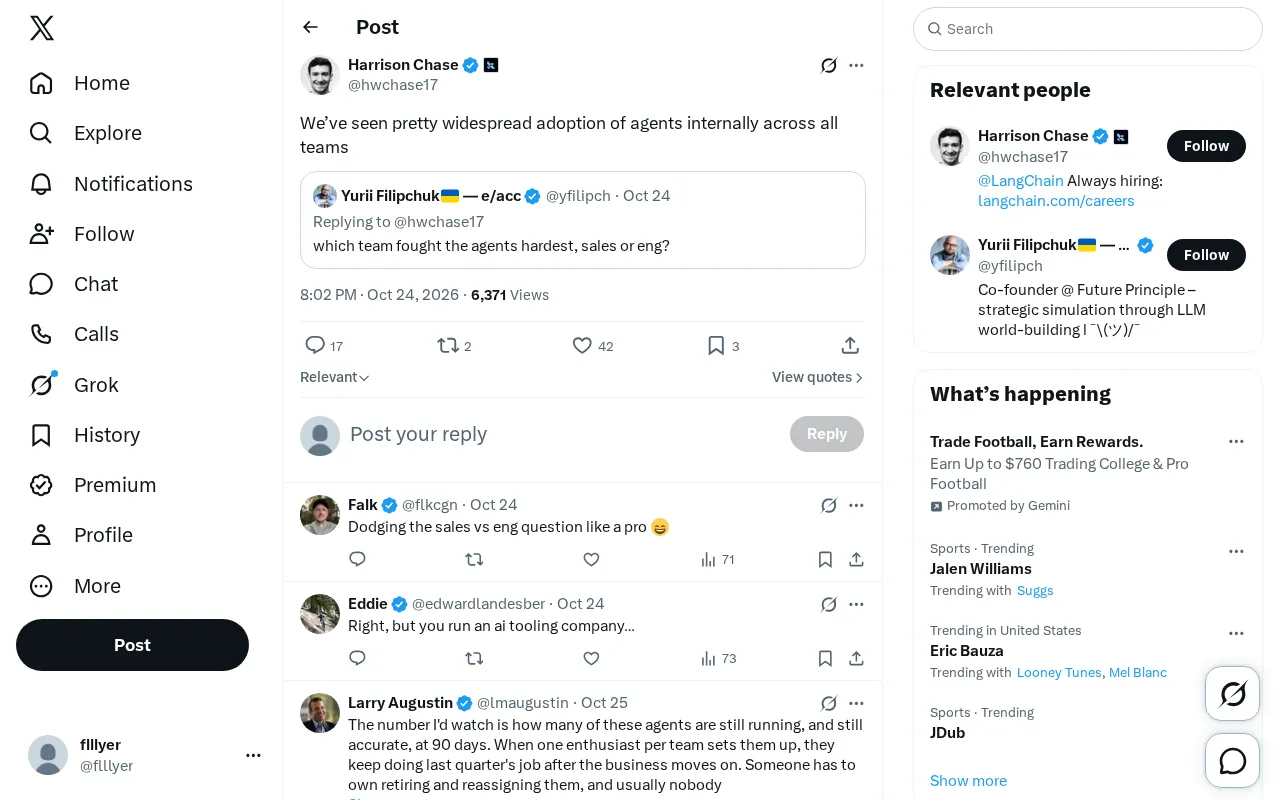
Task: Open account menu next to flllyer
Action: (x=253, y=755)
